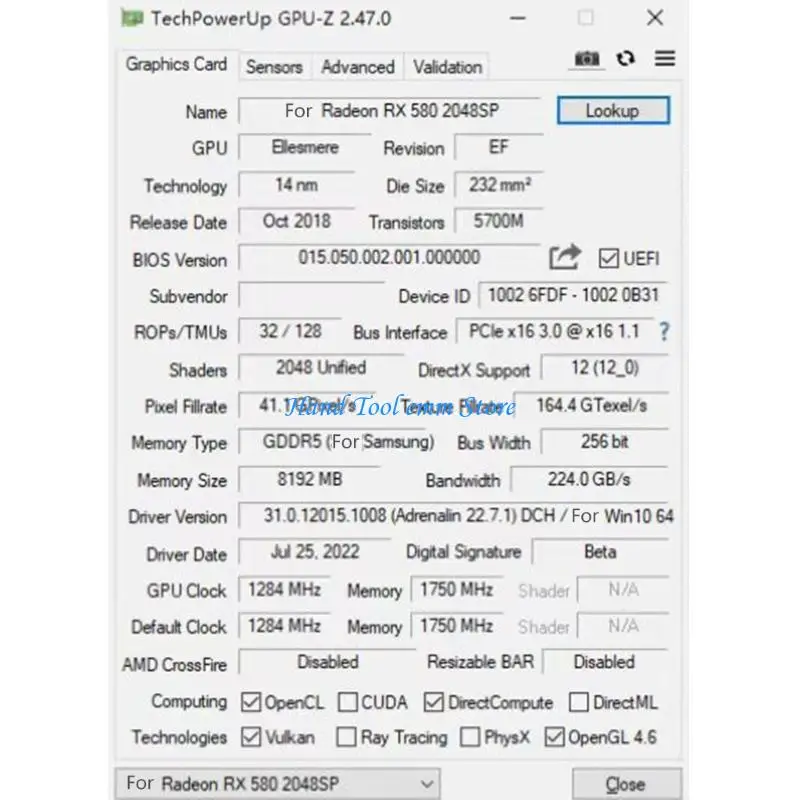Toggle the OpenCL checkbox
The image size is (800, 800).
click(251, 702)
